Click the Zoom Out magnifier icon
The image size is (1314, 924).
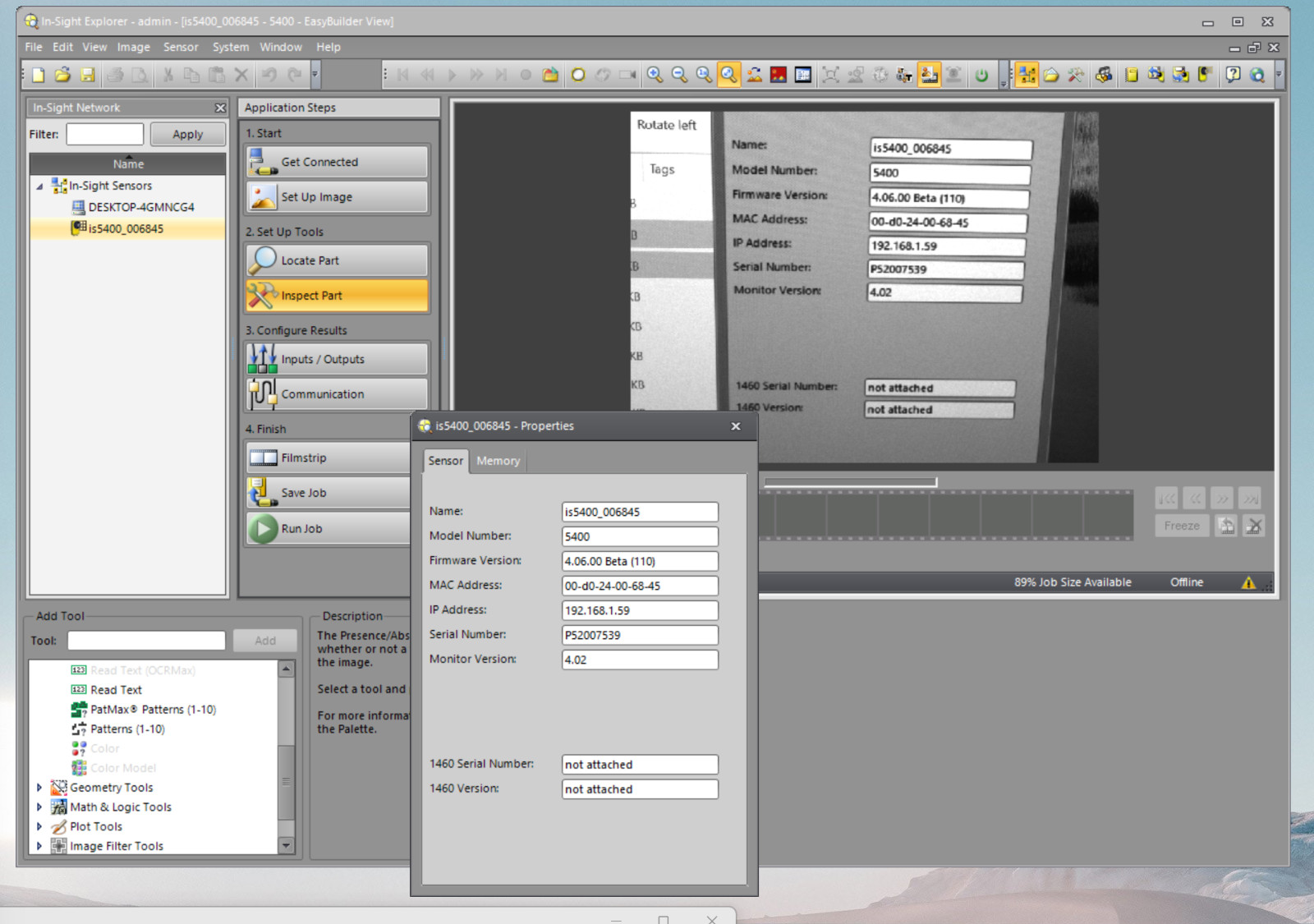[679, 76]
